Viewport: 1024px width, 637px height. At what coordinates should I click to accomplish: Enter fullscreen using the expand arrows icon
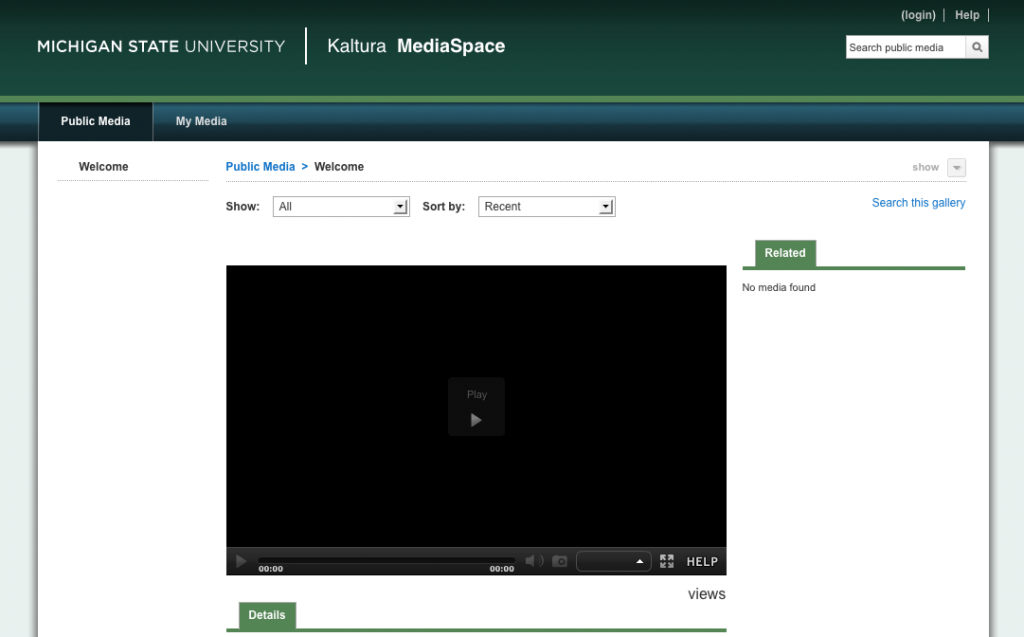(666, 561)
